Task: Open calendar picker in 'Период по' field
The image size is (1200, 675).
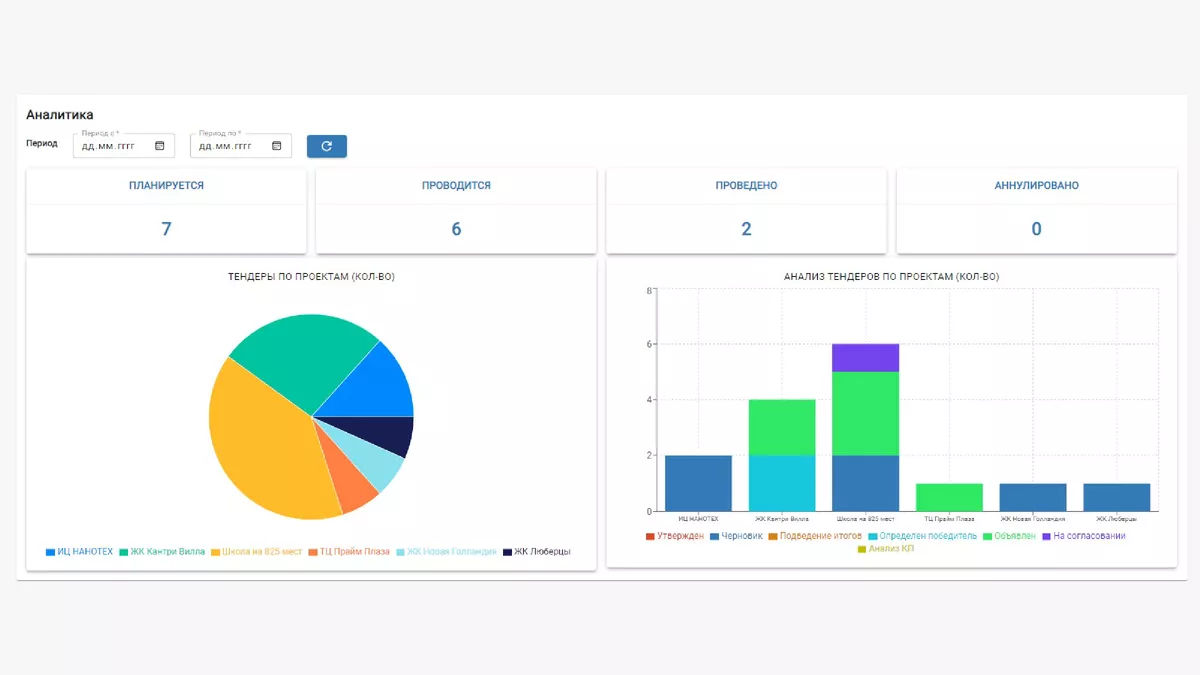Action: point(277,146)
